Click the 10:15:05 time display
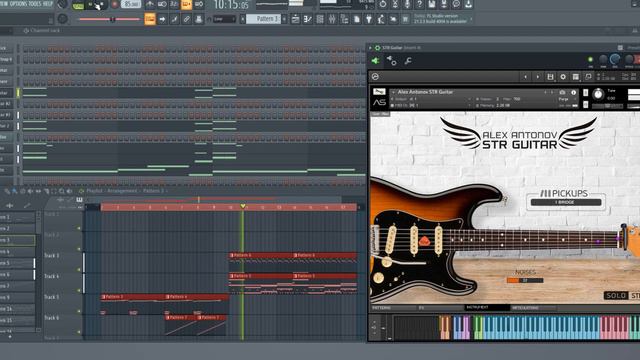The image size is (640, 360). click(231, 5)
